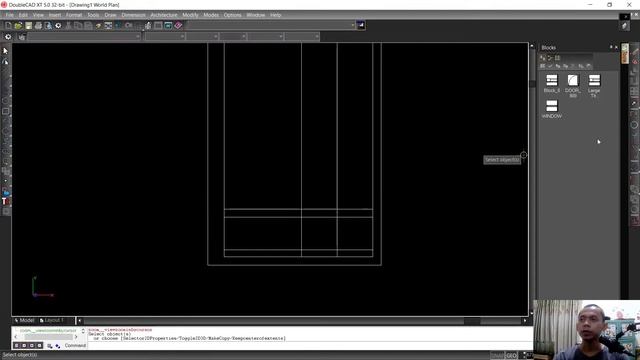Close the Blocks panel
Image resolution: width=640 pixels, height=360 pixels.
[x=616, y=47]
